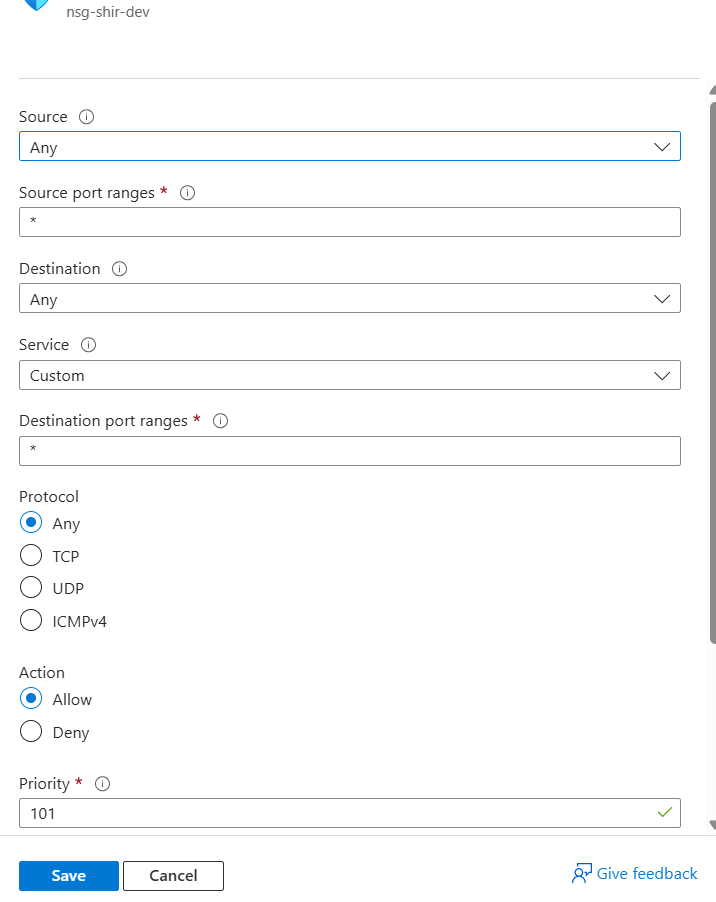
Task: Select the TCP protocol option
Action: click(x=31, y=555)
